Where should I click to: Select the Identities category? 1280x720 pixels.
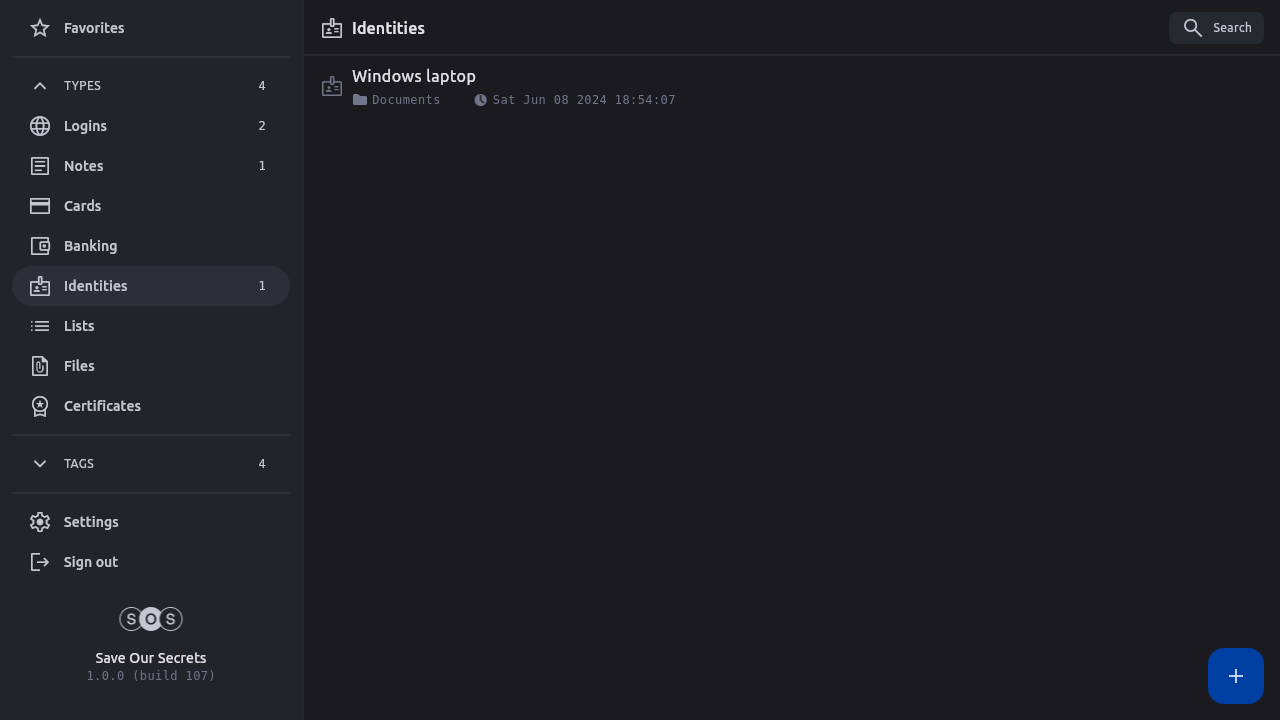pos(96,286)
